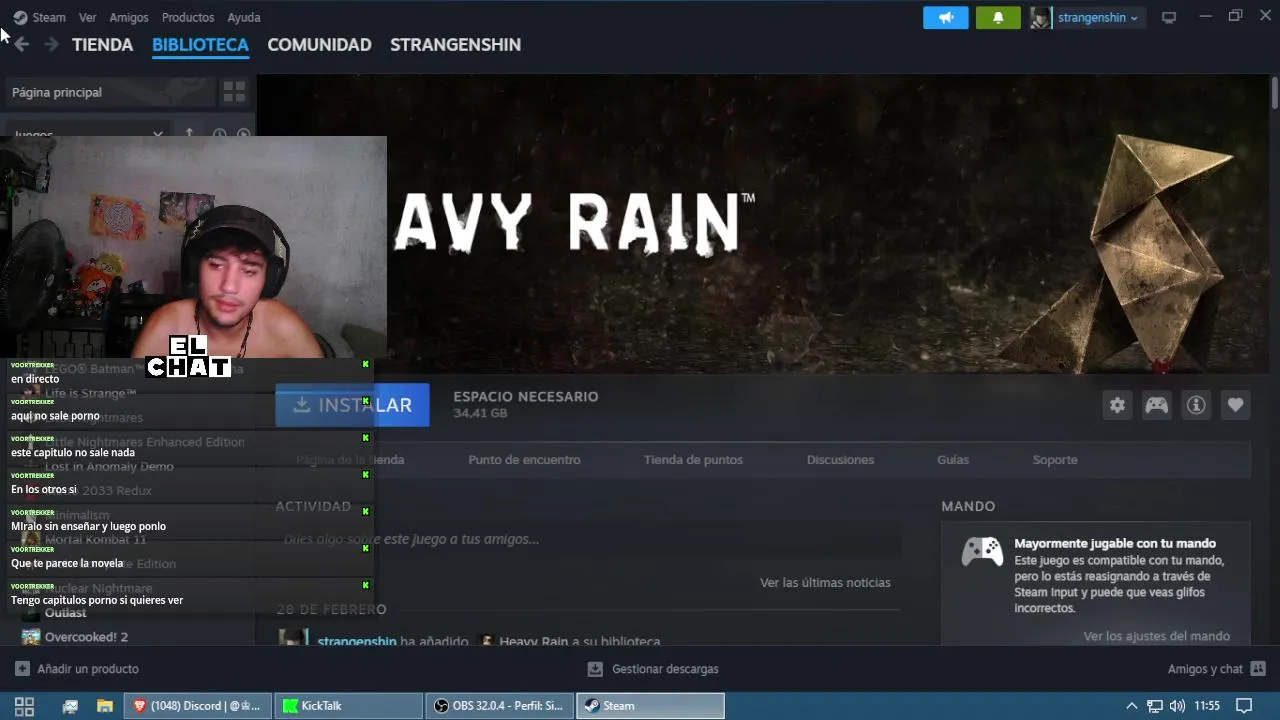Open Windows Task View on taskbar
Viewport: 1280px width, 720px height.
[24, 706]
